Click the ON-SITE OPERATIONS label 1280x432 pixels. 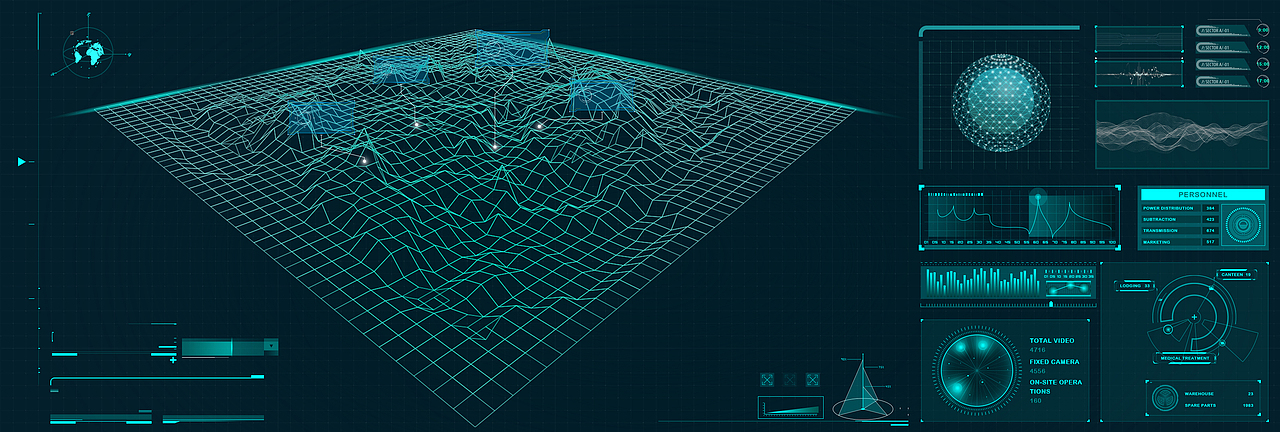pyautogui.click(x=1055, y=388)
